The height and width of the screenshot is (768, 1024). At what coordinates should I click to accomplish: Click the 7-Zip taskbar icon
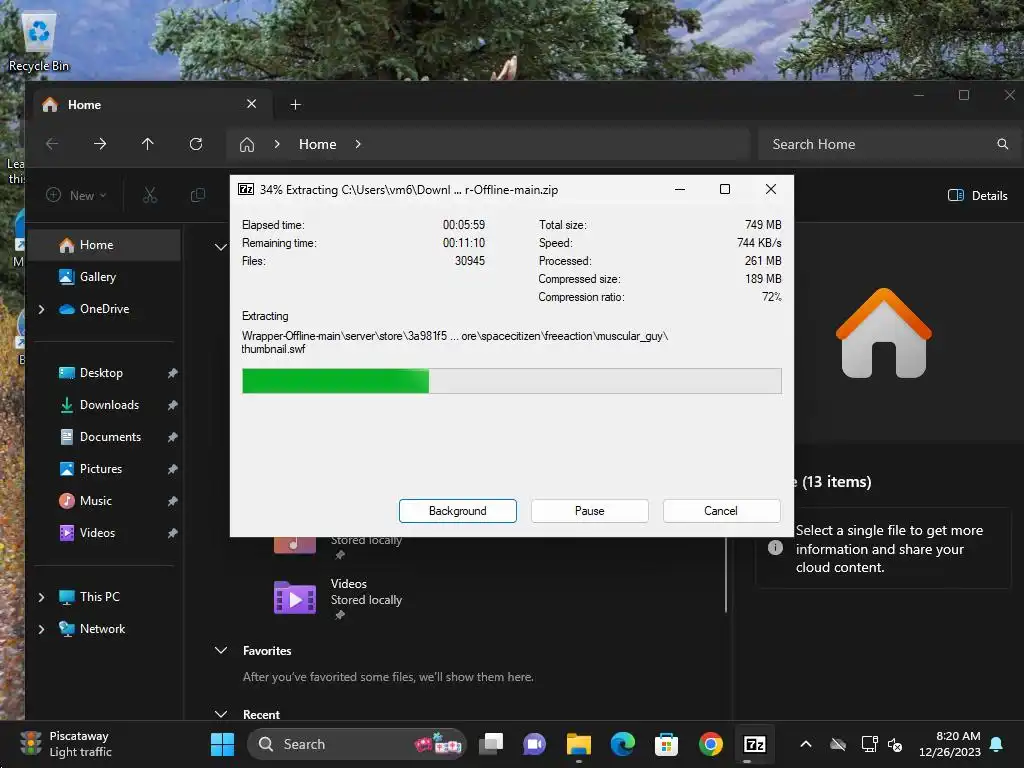tap(754, 744)
